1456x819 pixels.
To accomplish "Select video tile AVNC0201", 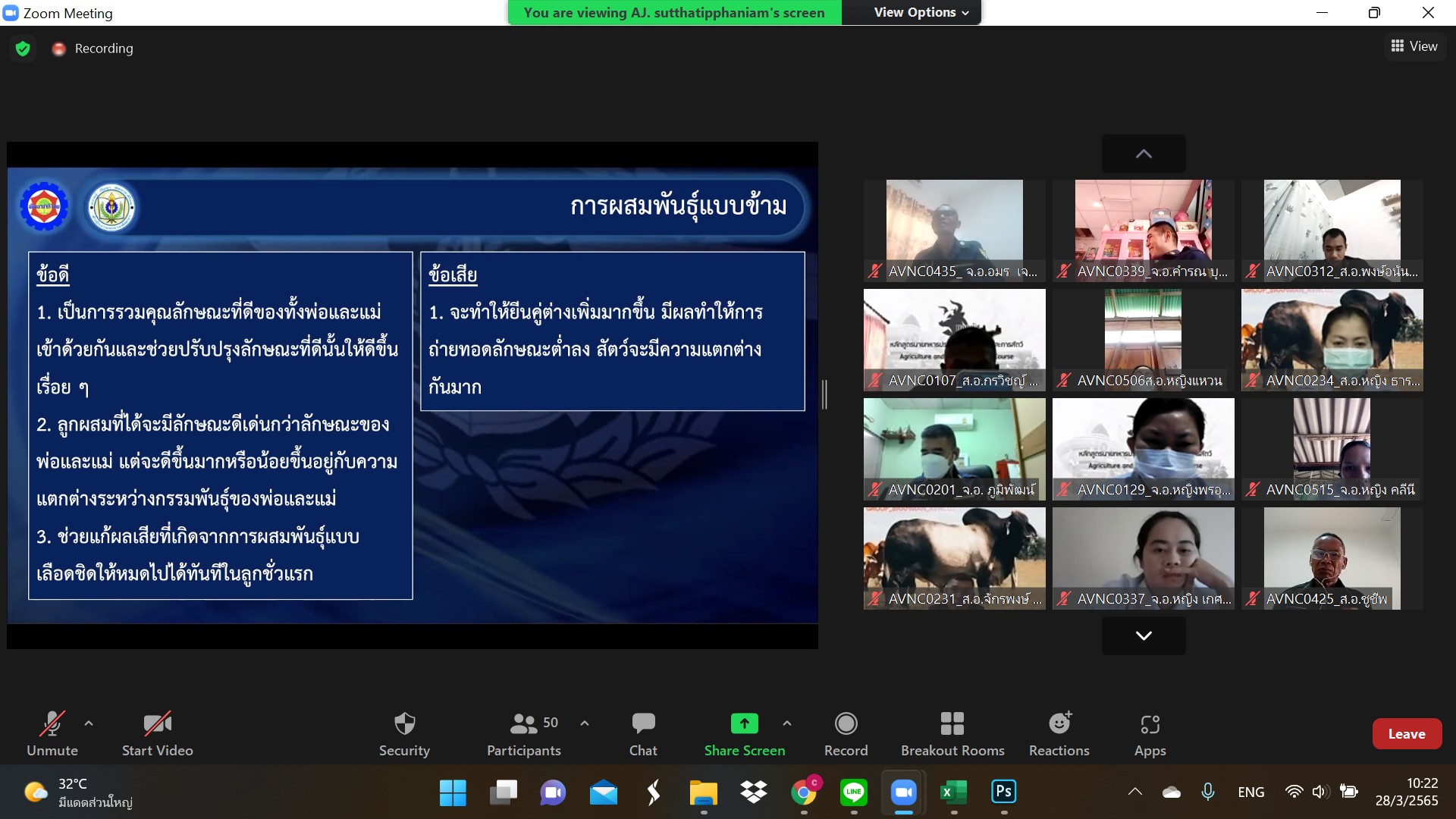I will tap(954, 449).
